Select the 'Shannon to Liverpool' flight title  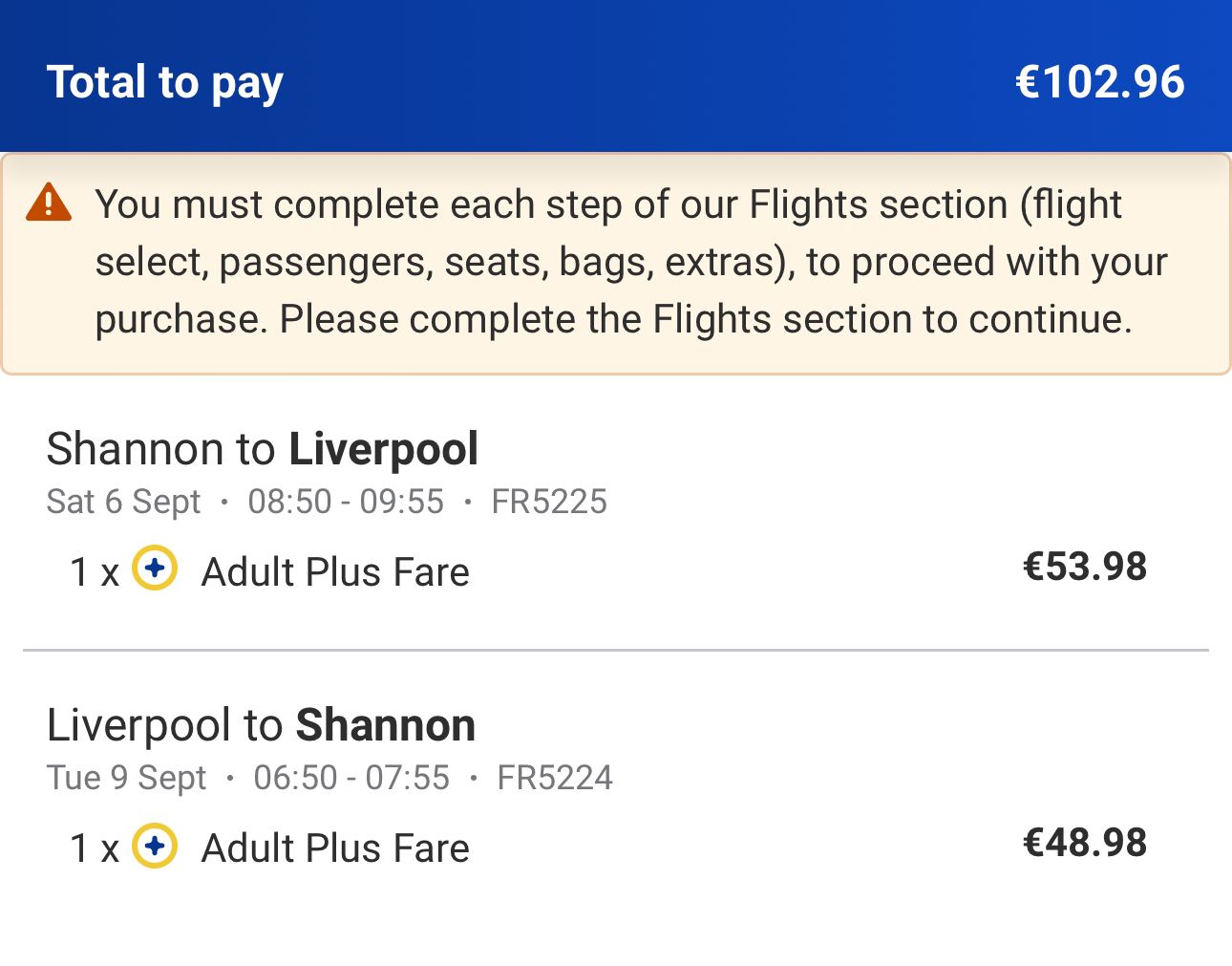coord(263,449)
